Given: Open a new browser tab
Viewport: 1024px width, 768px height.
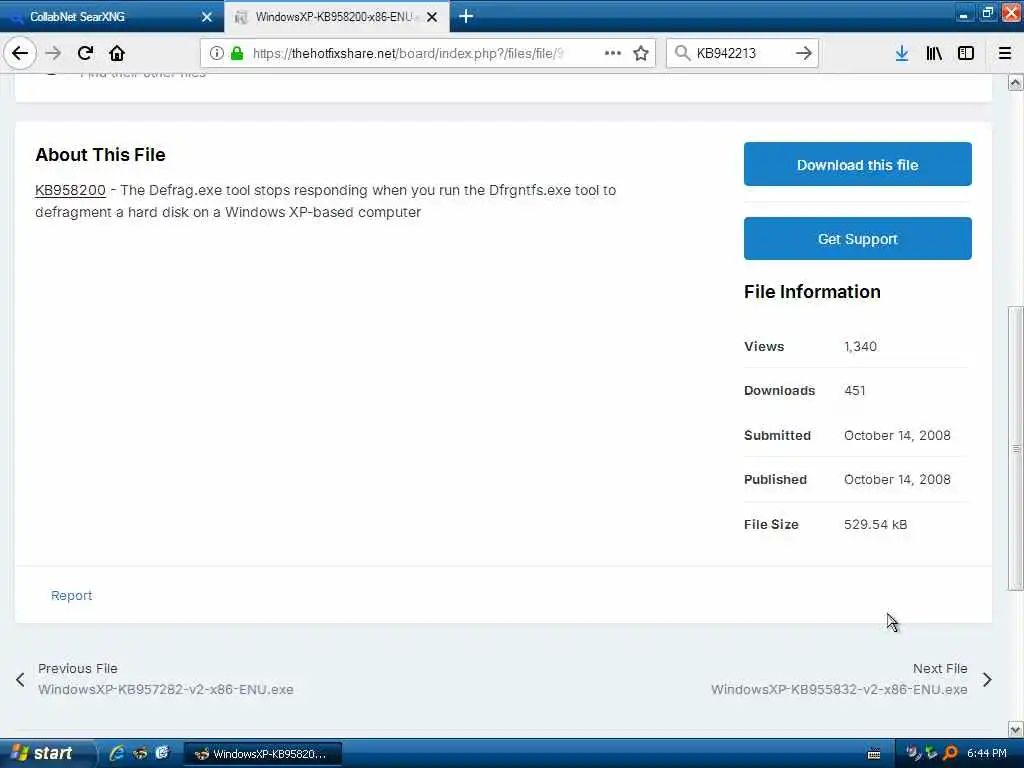Looking at the screenshot, I should tap(466, 16).
